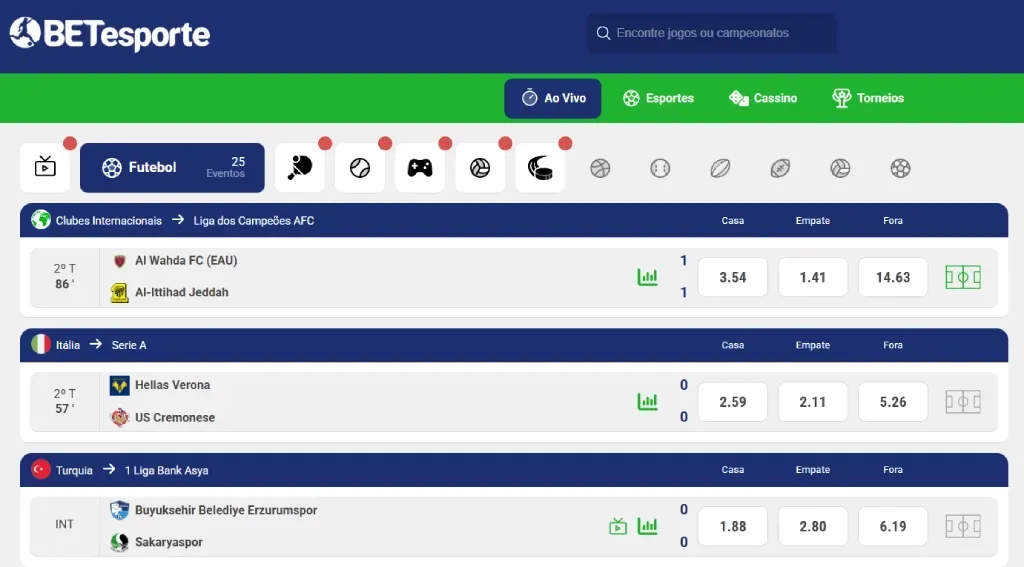Image resolution: width=1024 pixels, height=567 pixels.
Task: Open the Sakaryaspor team name
Action: (x=168, y=542)
